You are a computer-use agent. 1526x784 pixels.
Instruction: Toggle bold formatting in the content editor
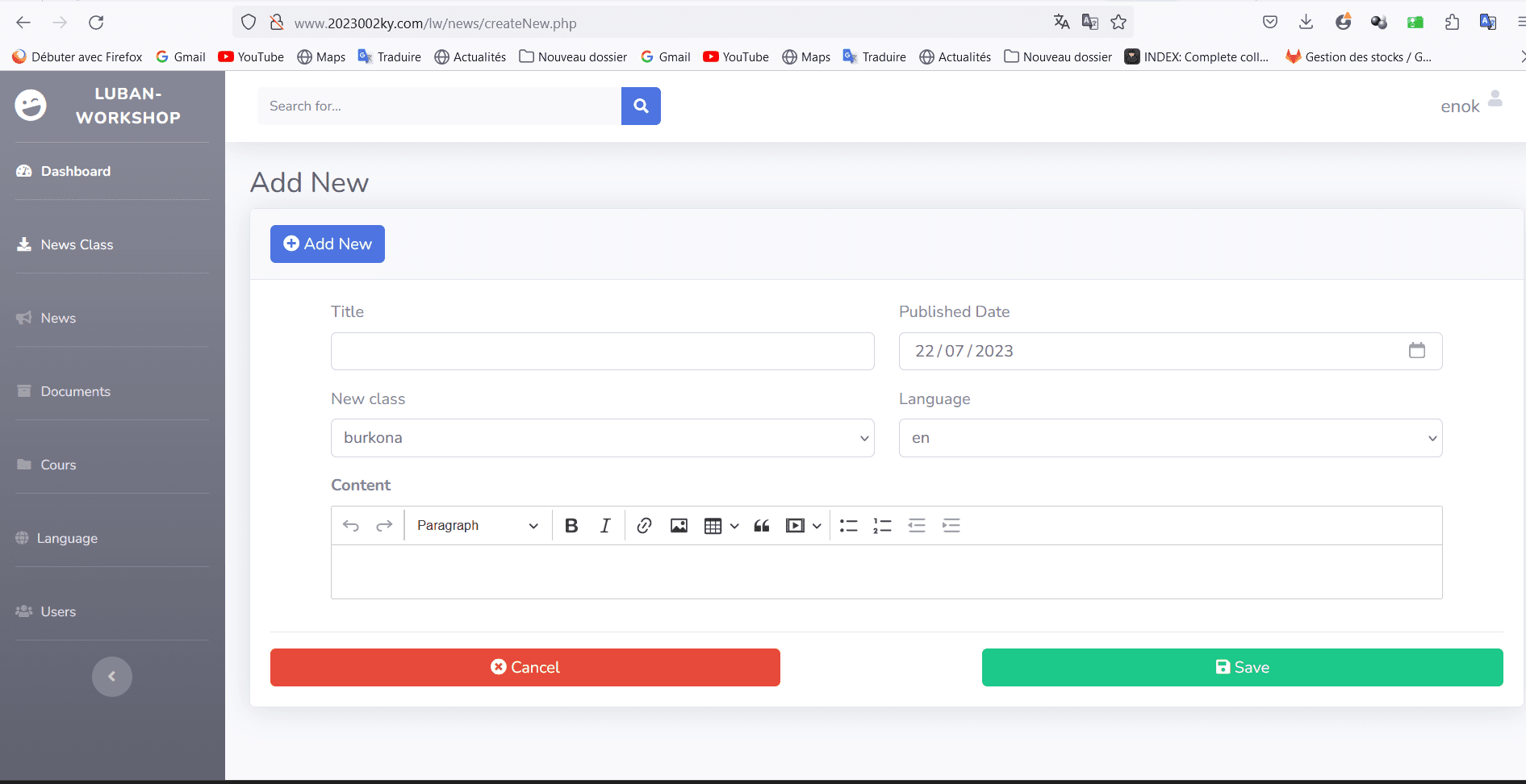(571, 526)
